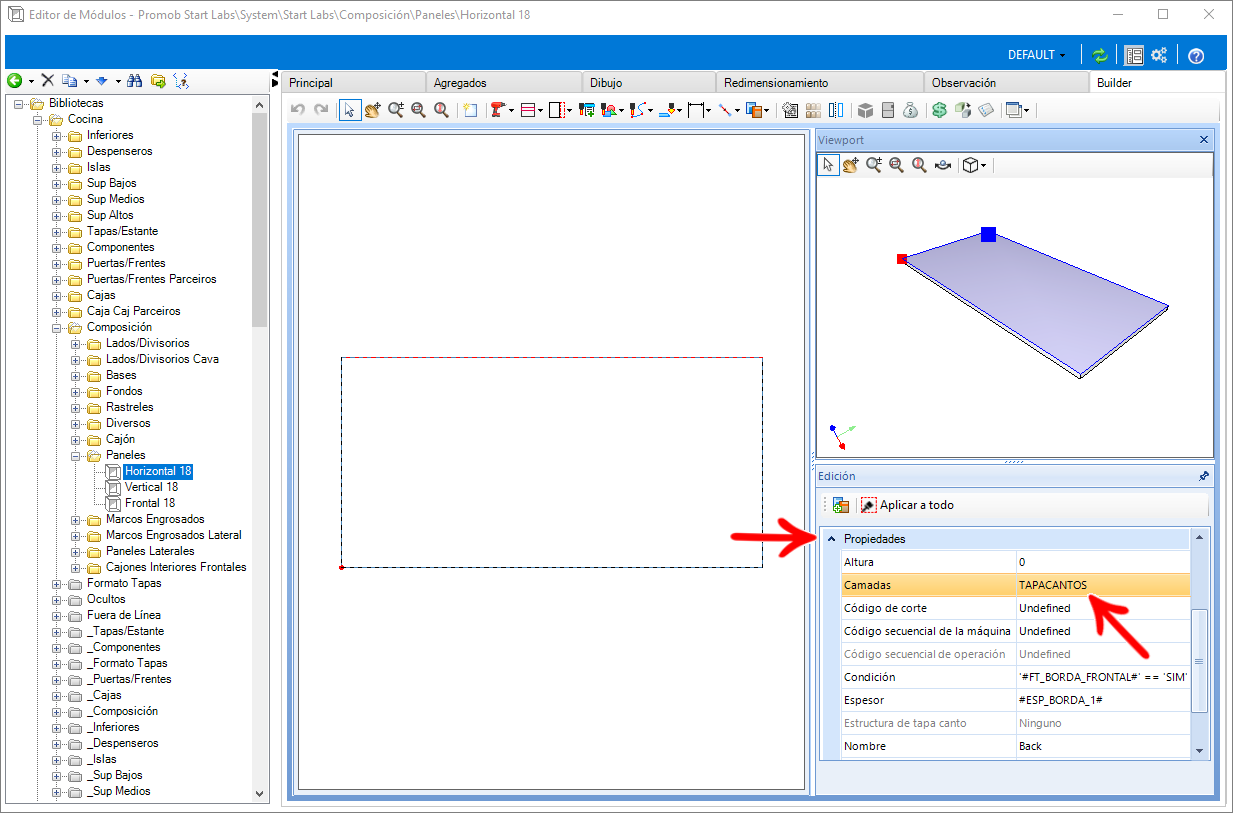Click the Espesor value #ESP_BORDA_1#
Screen dimensions: 1233x813
1103,700
